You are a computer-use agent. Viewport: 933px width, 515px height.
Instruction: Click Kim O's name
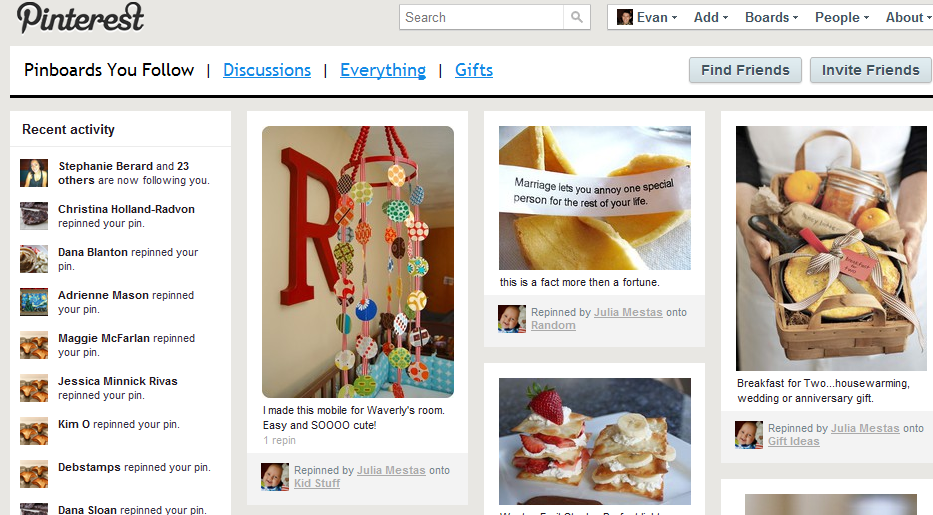pos(74,424)
